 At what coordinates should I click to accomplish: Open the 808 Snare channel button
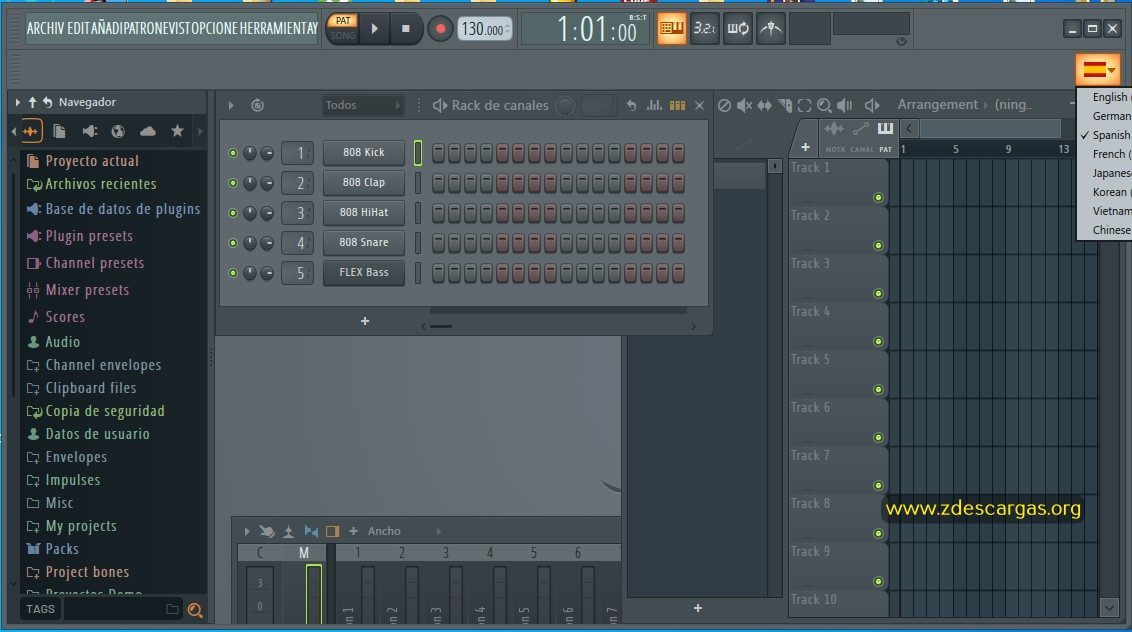point(364,243)
